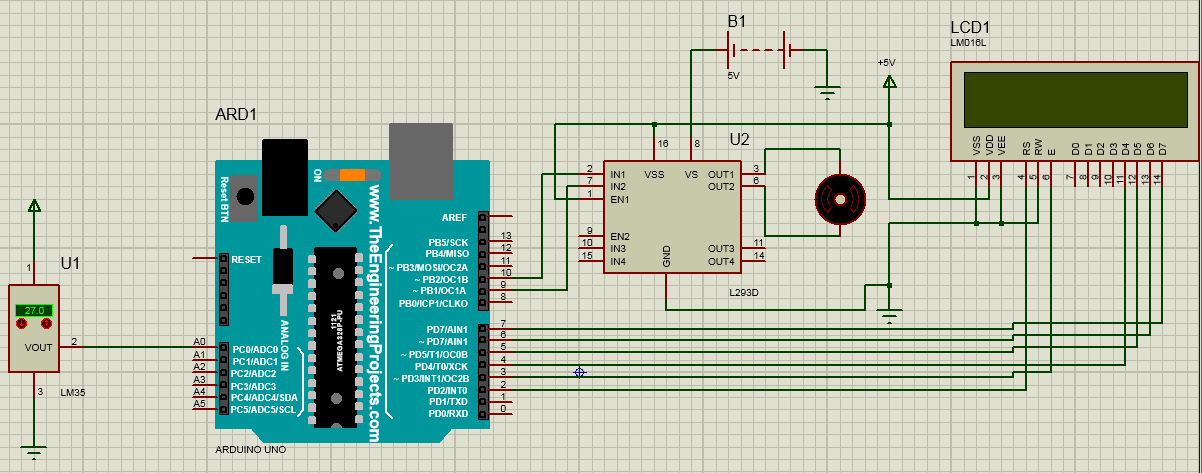Click the U2 reference label

click(x=739, y=139)
